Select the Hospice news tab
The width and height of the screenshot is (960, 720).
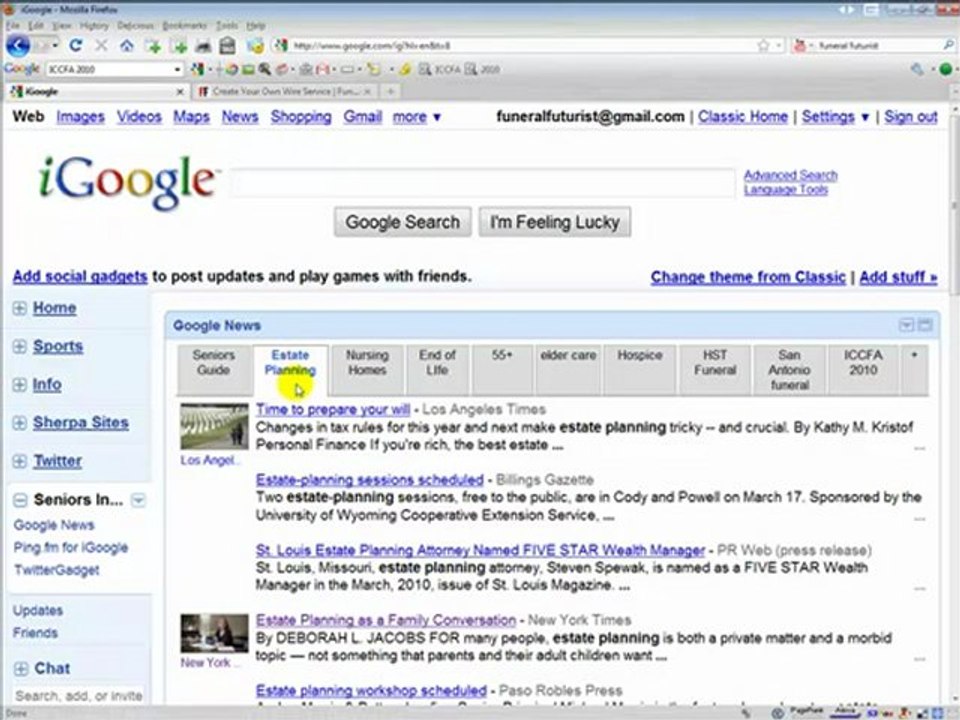tap(640, 370)
